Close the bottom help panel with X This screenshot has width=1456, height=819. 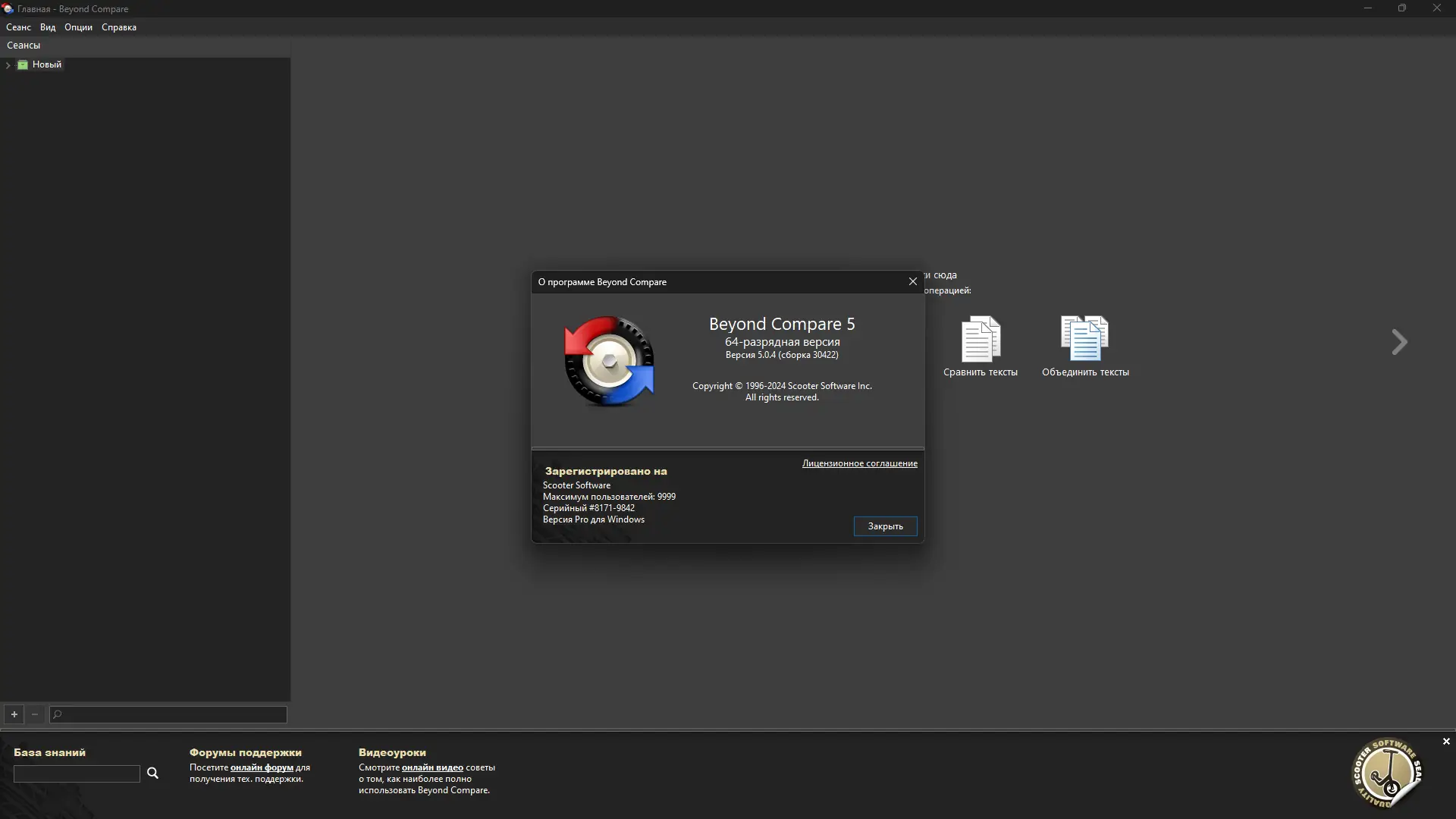1446,742
